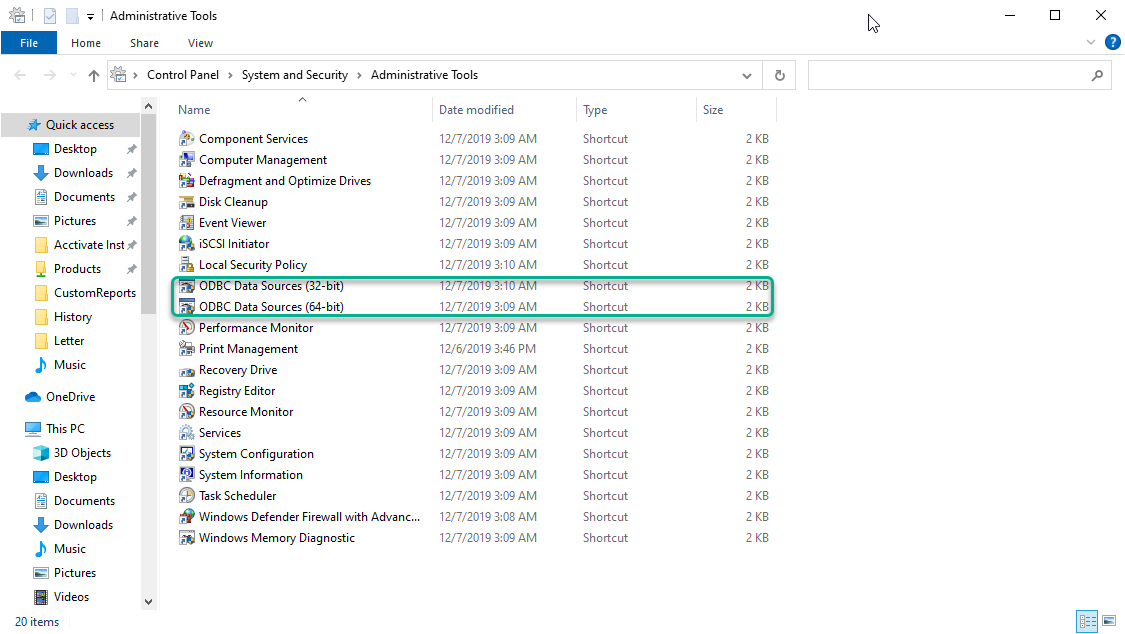Expand the ribbon chevron
The height and width of the screenshot is (634, 1125).
tap(1091, 42)
